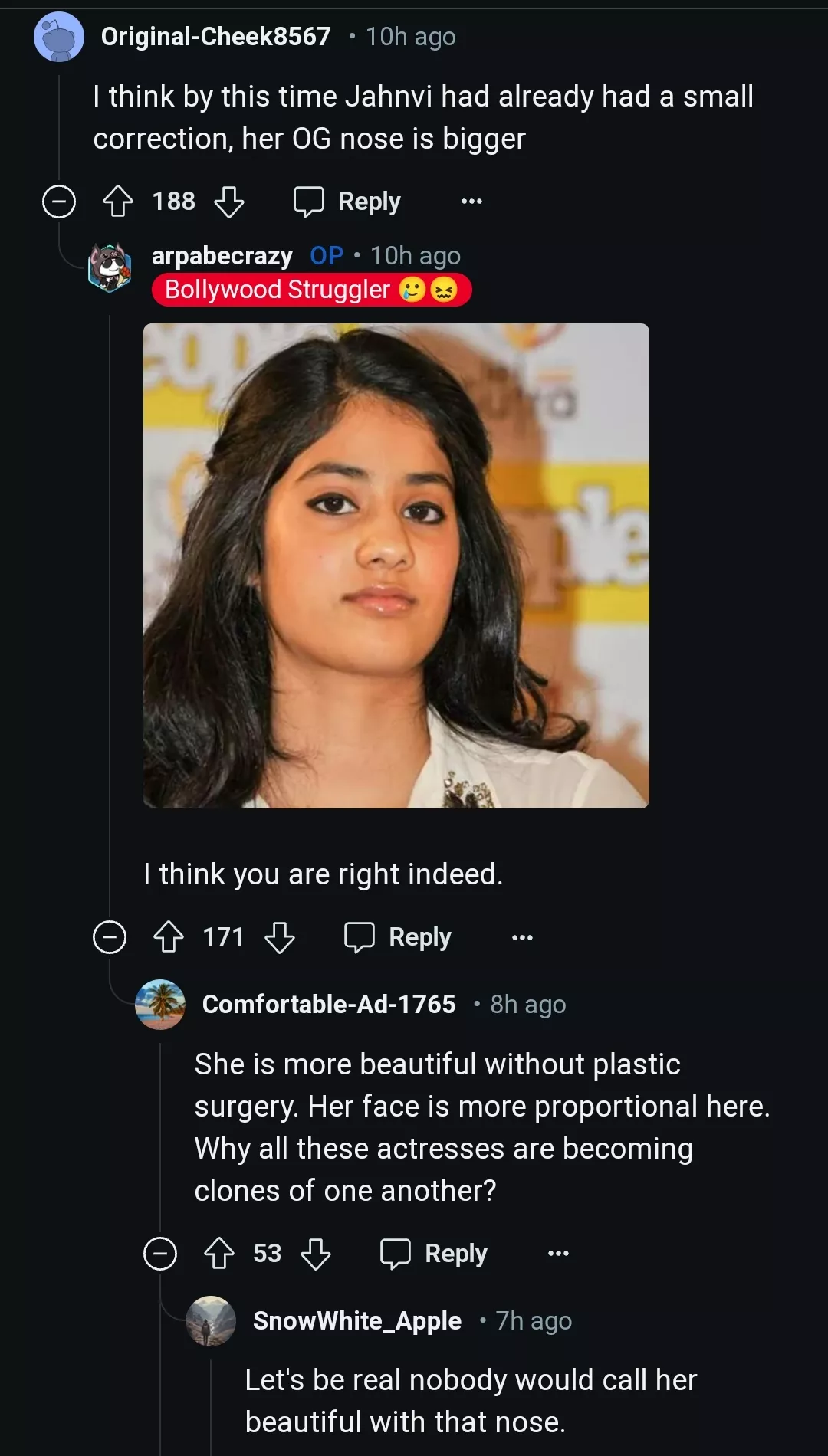Screen dimensions: 828x1456
Task: Reply to arpabecrazy's image comment
Action: [398, 937]
